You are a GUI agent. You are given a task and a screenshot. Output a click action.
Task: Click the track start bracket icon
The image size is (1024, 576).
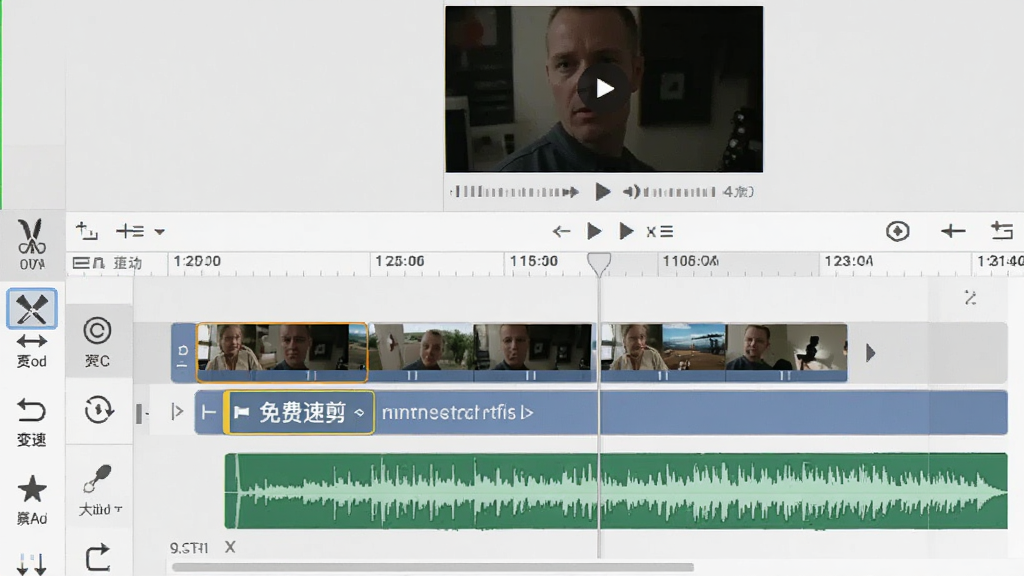click(208, 412)
